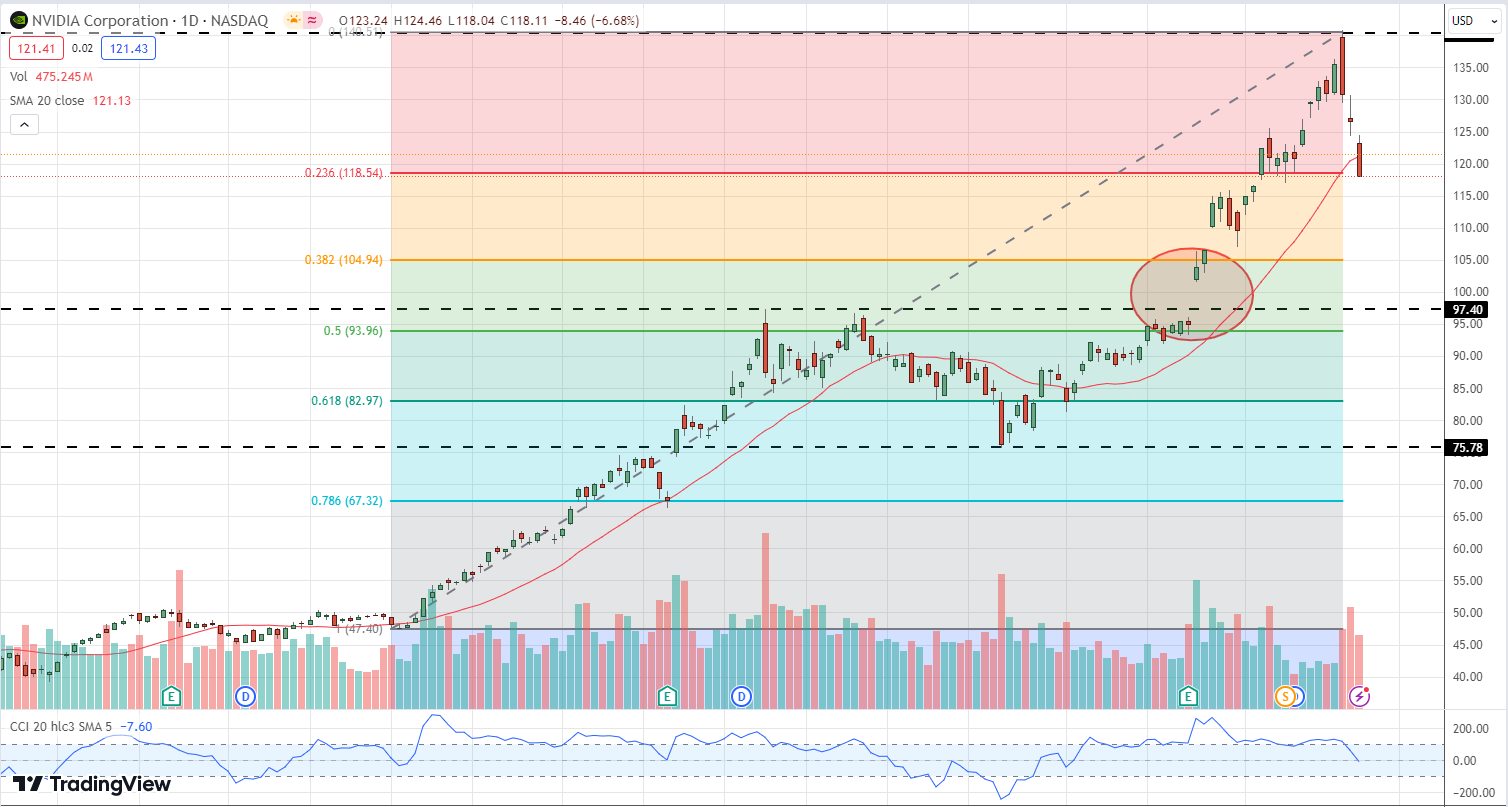Click the second blue D dividend marker
1508x807 pixels.
pos(741,695)
